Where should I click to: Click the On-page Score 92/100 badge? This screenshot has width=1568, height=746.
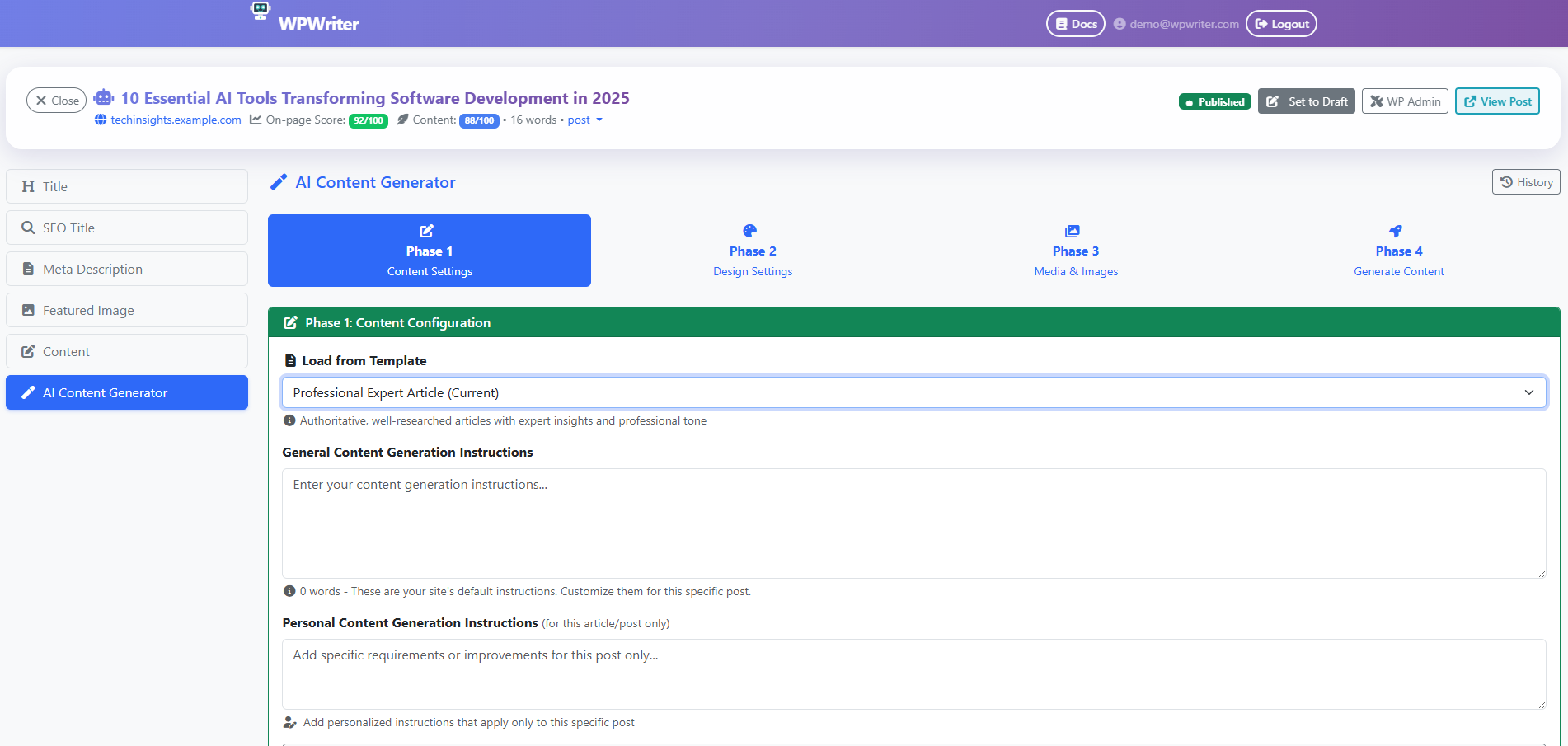point(369,120)
